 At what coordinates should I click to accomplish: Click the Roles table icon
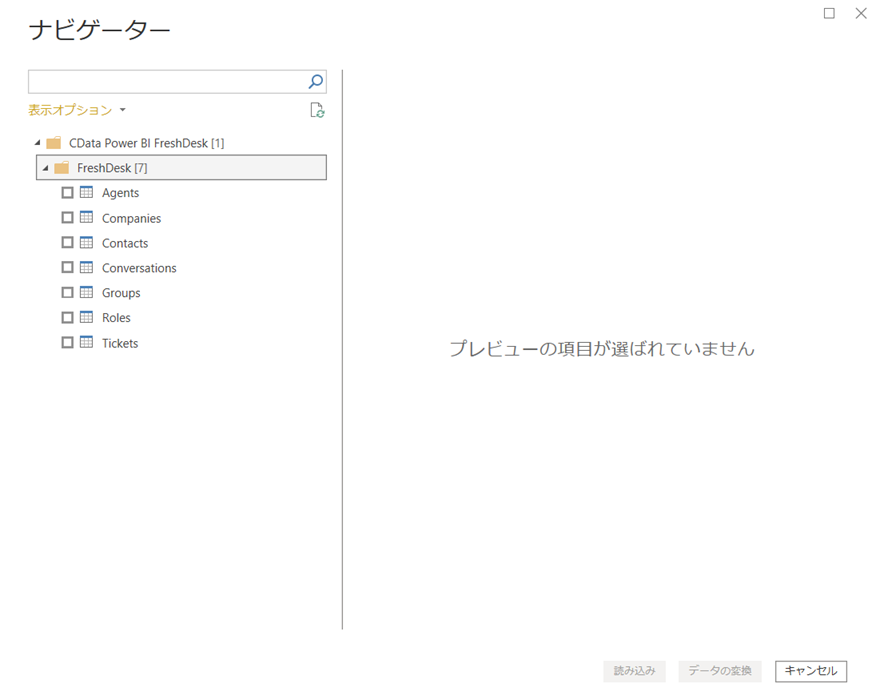[85, 317]
